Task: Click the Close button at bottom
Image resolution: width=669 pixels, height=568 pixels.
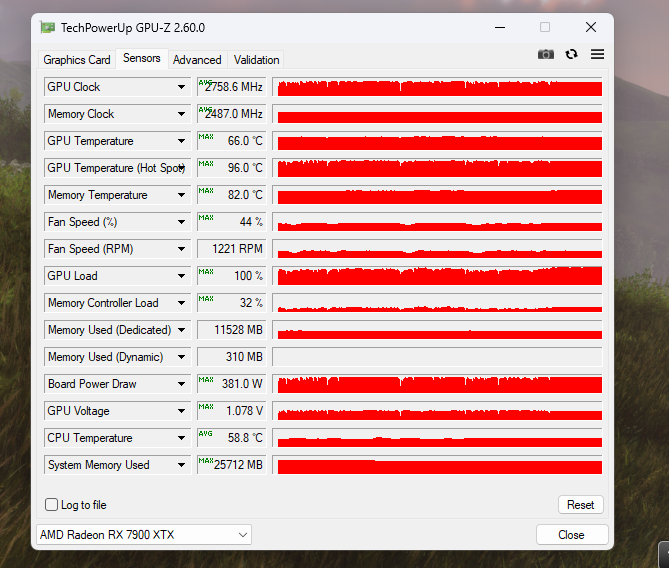Action: (572, 535)
